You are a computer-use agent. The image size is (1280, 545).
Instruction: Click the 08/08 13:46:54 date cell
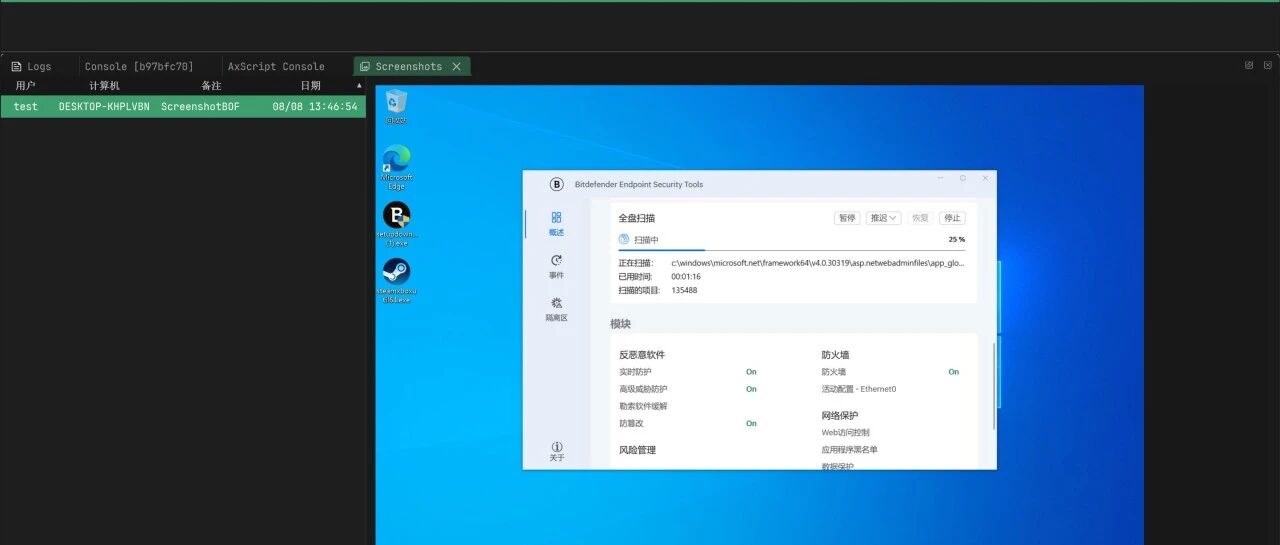(315, 106)
